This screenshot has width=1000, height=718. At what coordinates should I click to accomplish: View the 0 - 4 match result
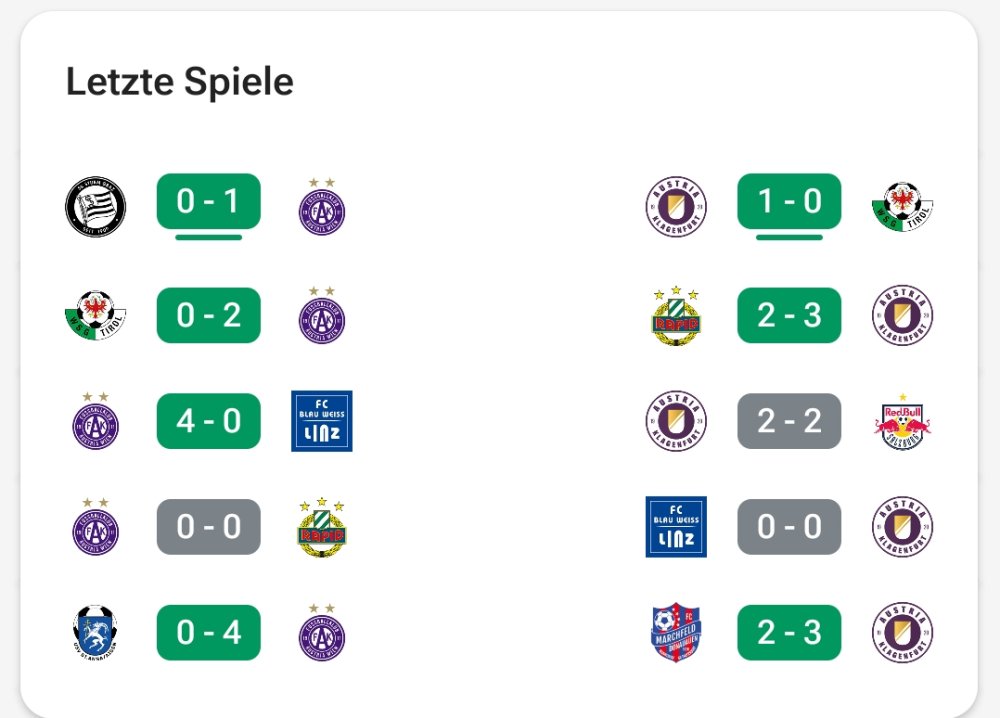pyautogui.click(x=208, y=632)
